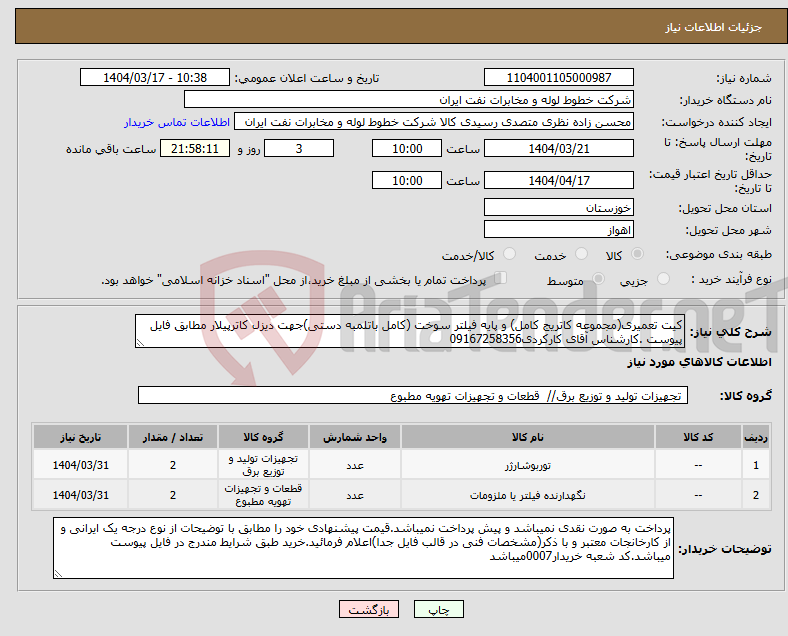The height and width of the screenshot is (636, 788).
Task: Click the توضیحات خریدار textarea
Action: 363,548
